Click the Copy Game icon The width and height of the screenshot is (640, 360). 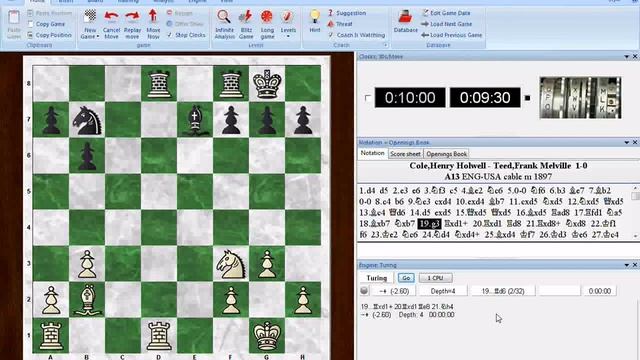point(30,24)
